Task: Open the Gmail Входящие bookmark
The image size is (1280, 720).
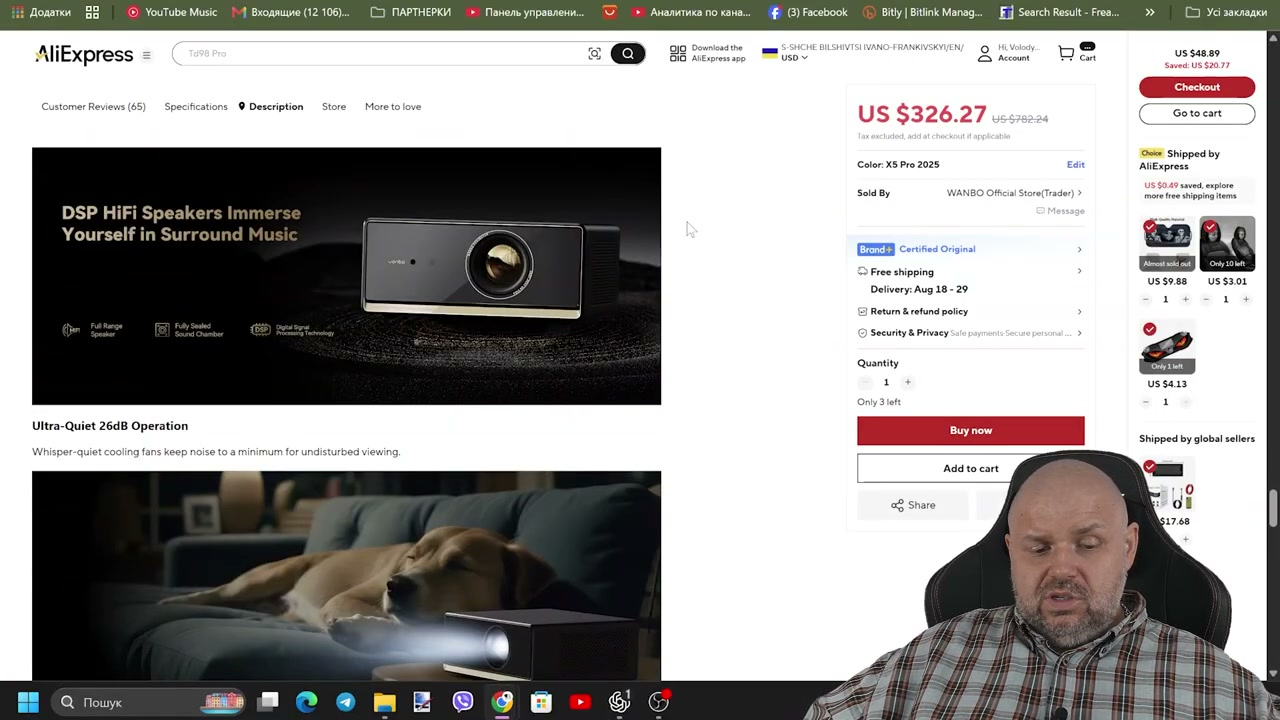Action: (291, 12)
